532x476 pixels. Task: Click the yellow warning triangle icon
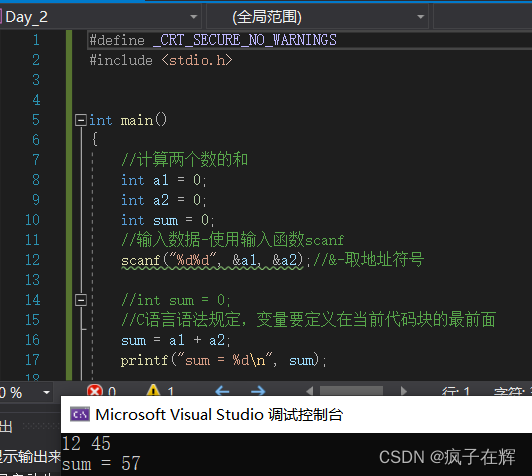coord(153,391)
